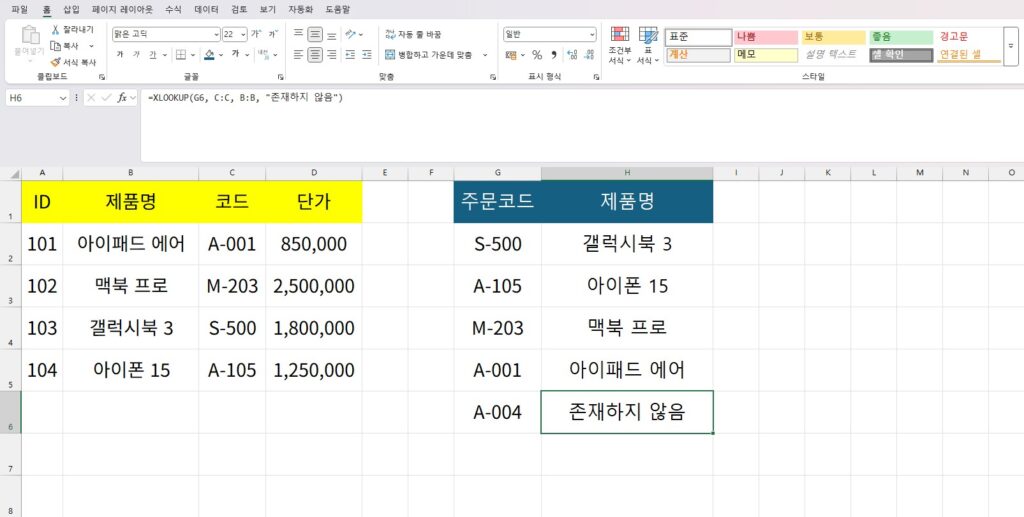The width and height of the screenshot is (1024, 517).
Task: Open font group dialog launcher
Action: pyautogui.click(x=280, y=77)
